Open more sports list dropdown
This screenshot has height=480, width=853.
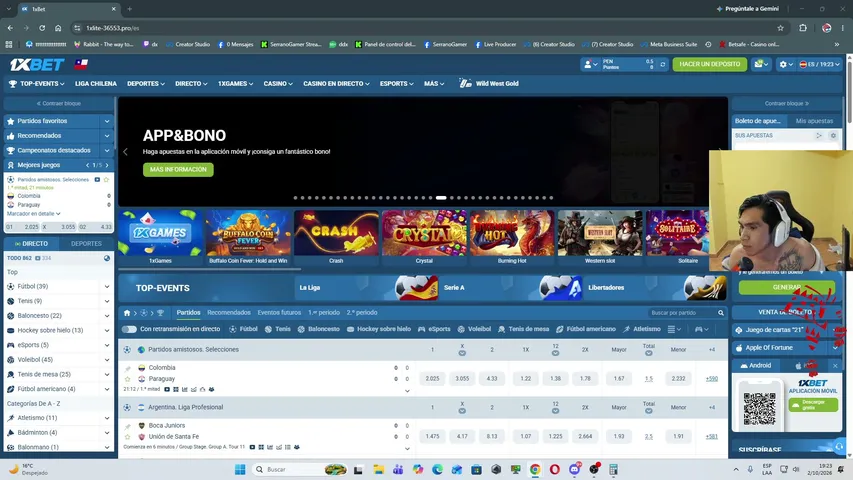(x=675, y=329)
